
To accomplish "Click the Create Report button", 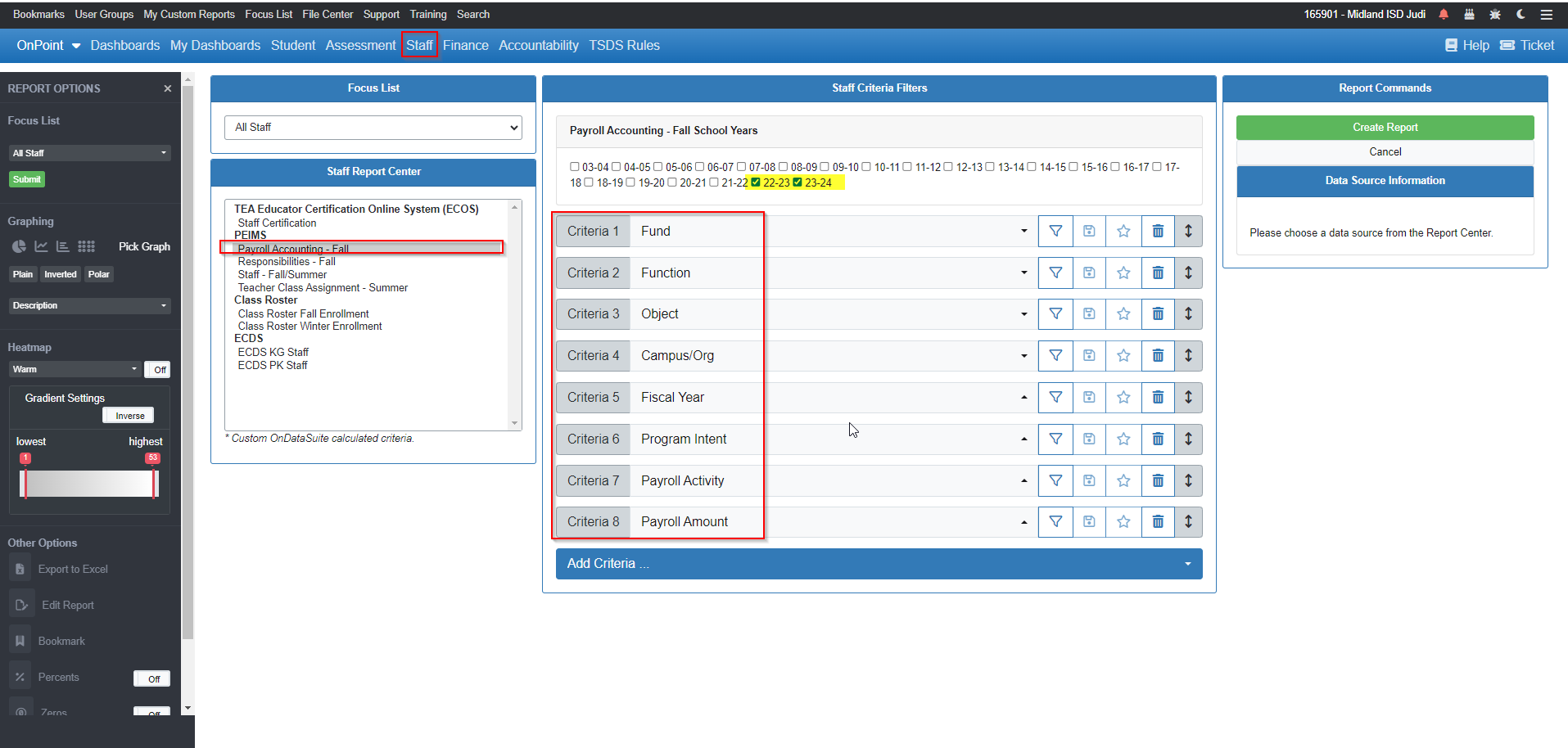I will click(1384, 127).
